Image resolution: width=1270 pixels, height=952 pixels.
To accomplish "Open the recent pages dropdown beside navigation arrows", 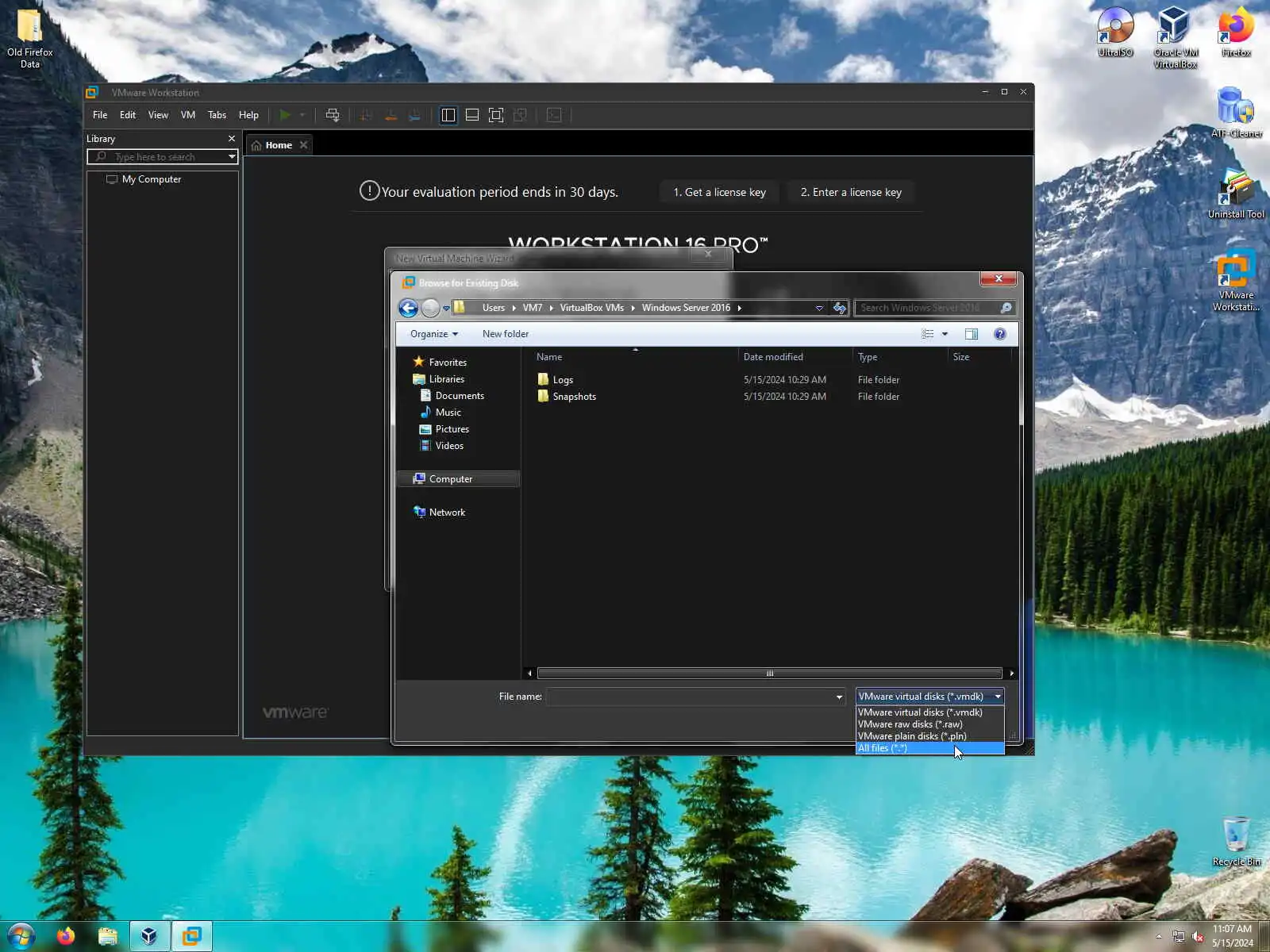I will click(x=446, y=308).
